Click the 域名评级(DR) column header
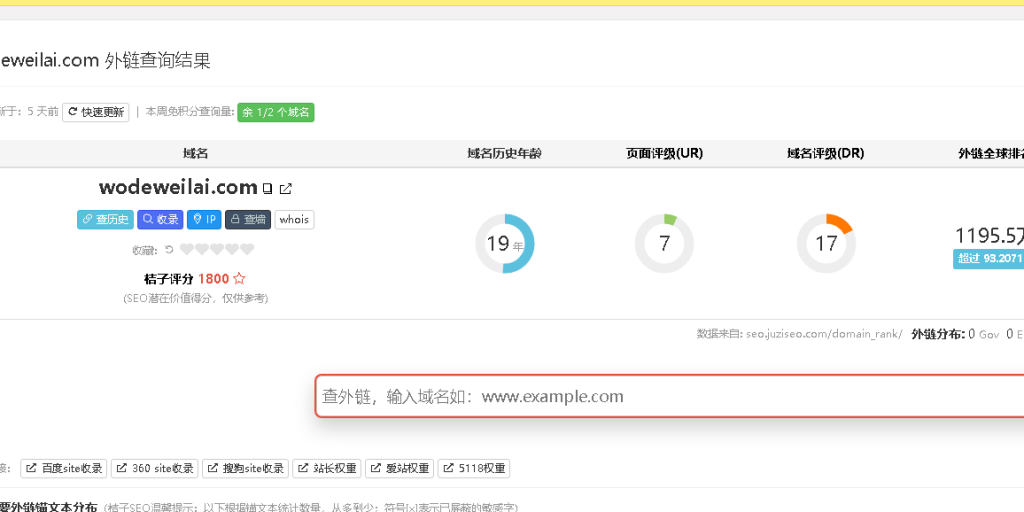This screenshot has width=1024, height=512. pyautogui.click(x=825, y=153)
